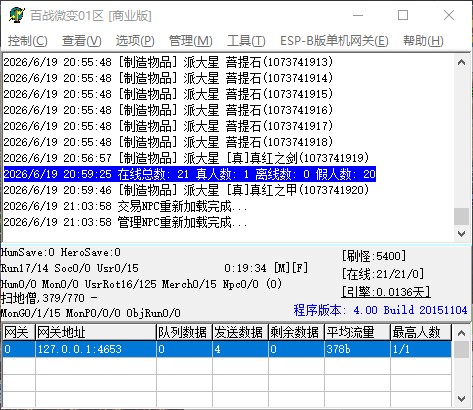Click the [引擎:0.0136天] link
This screenshot has height=410, width=473.
pos(386,292)
